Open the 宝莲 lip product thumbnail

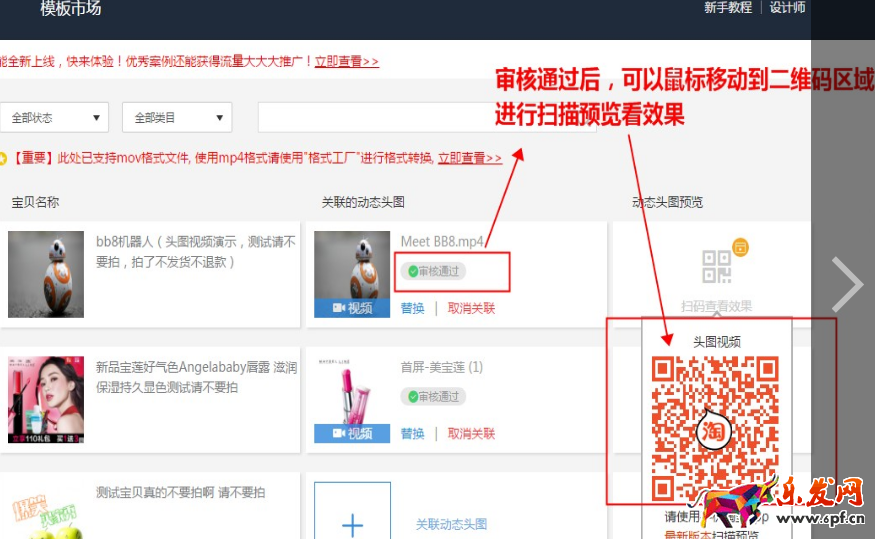pos(46,400)
